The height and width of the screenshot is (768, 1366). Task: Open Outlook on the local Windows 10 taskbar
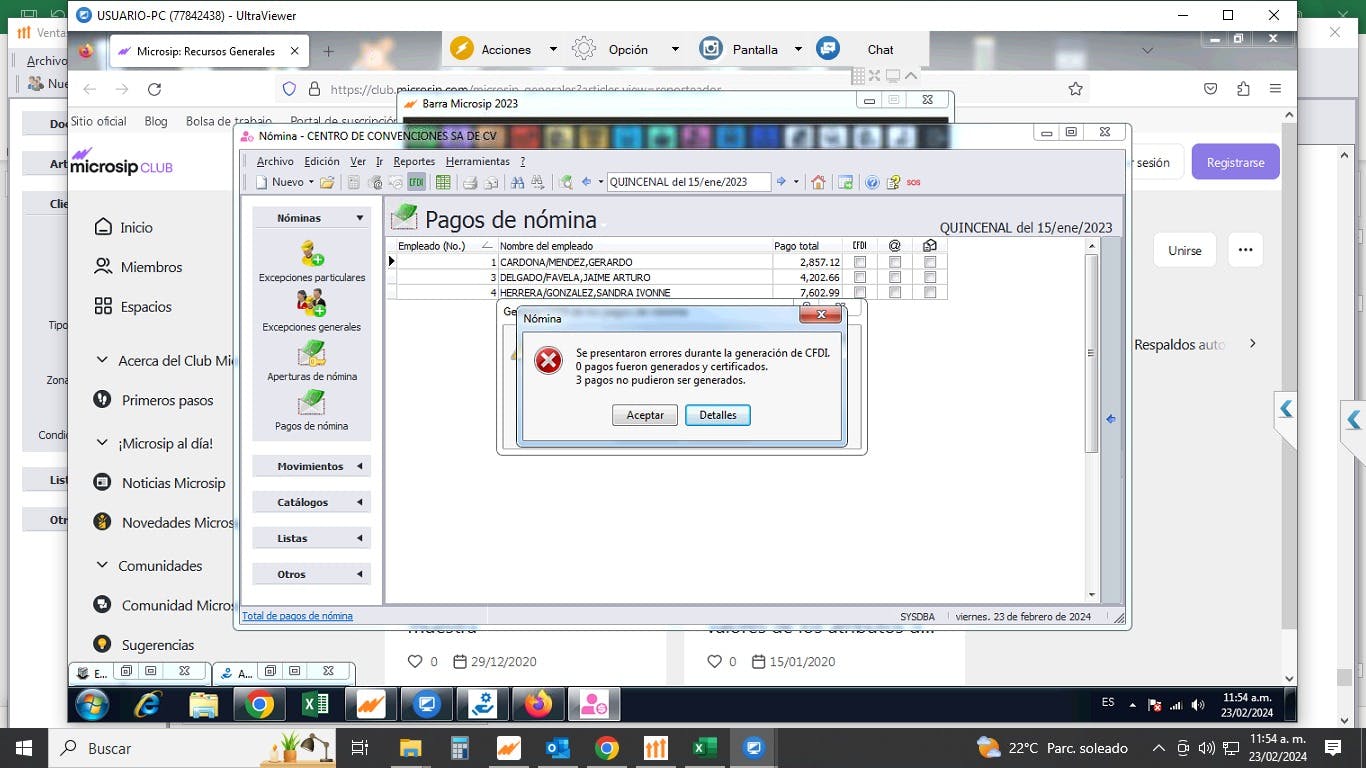tap(558, 748)
